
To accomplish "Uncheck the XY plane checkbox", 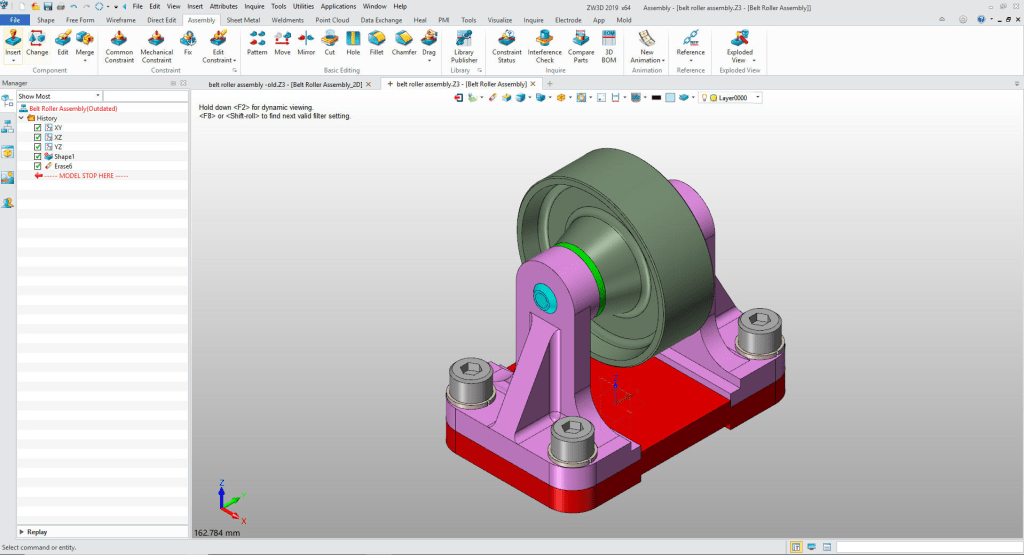I will [x=37, y=128].
